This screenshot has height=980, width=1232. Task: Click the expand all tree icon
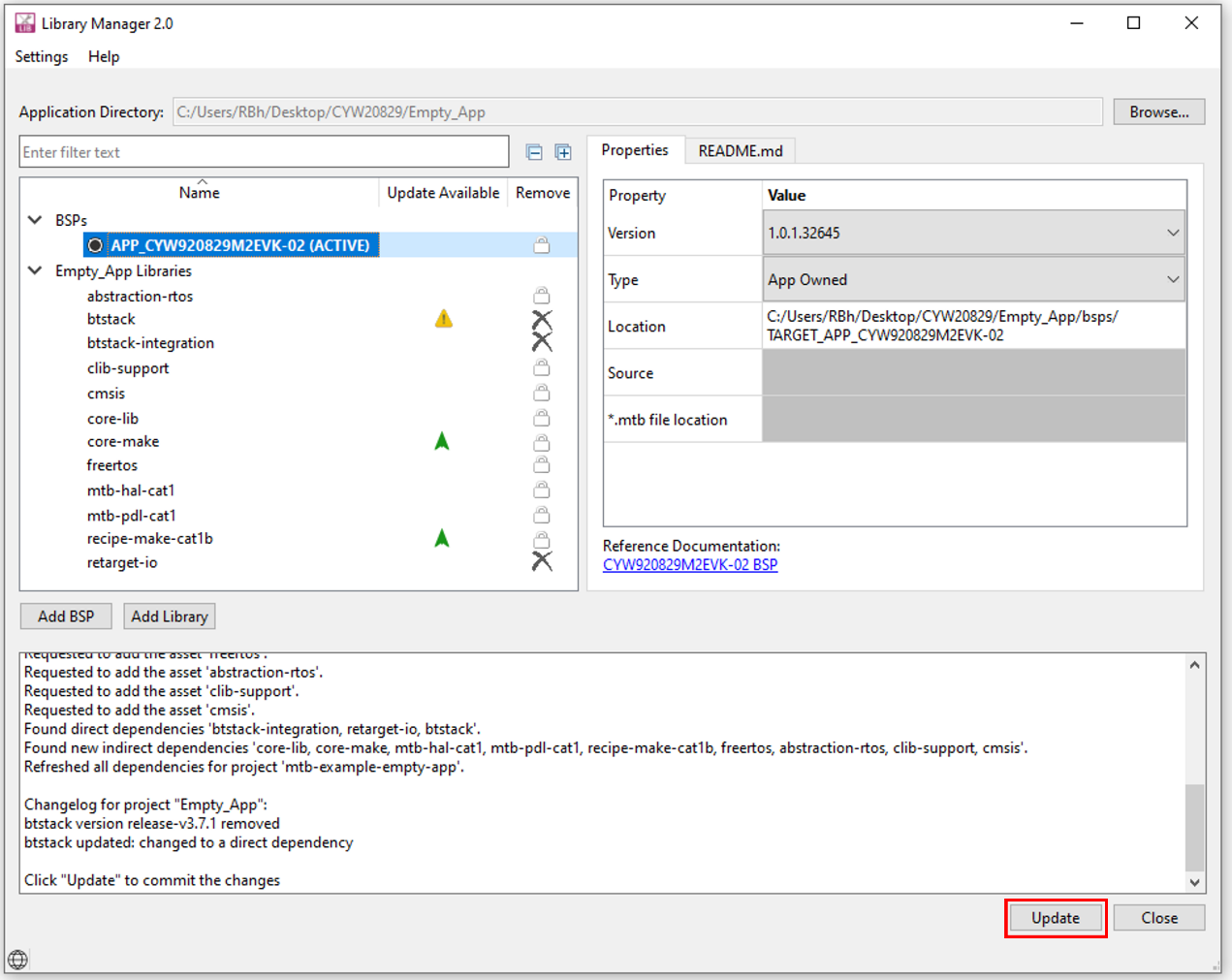(563, 152)
